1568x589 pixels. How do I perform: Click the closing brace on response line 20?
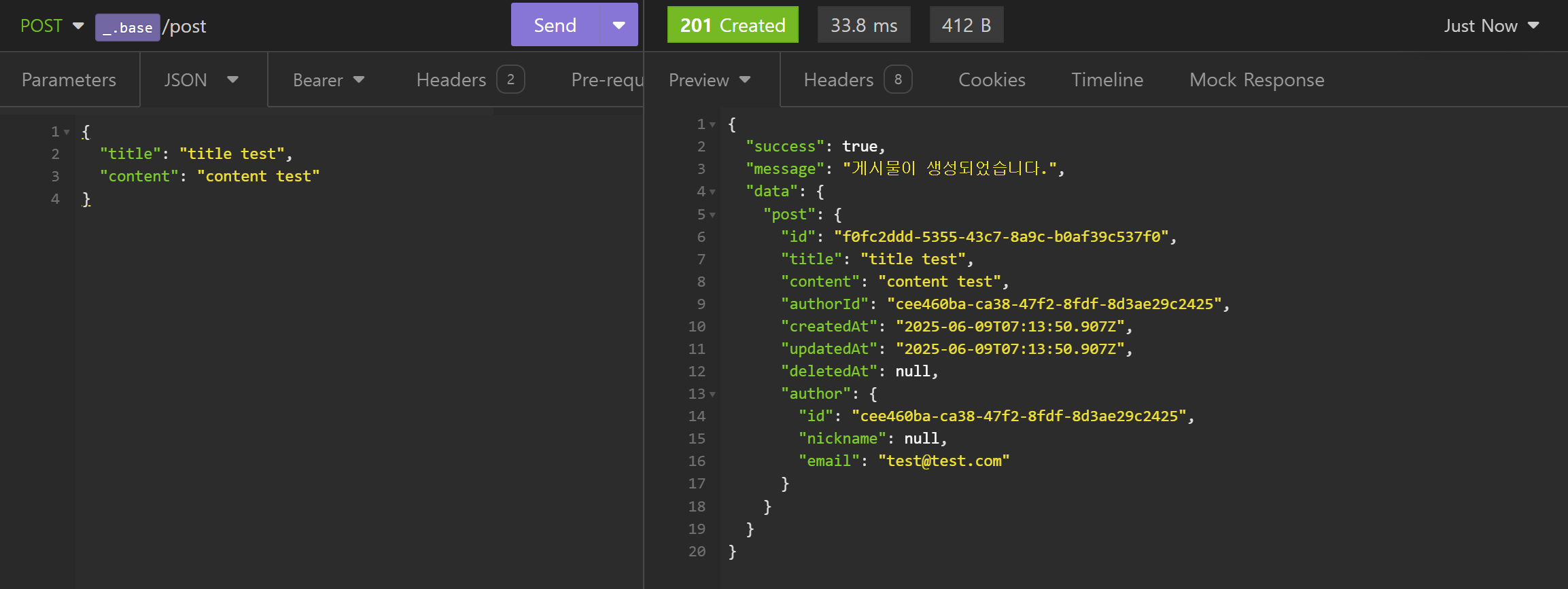[x=732, y=552]
